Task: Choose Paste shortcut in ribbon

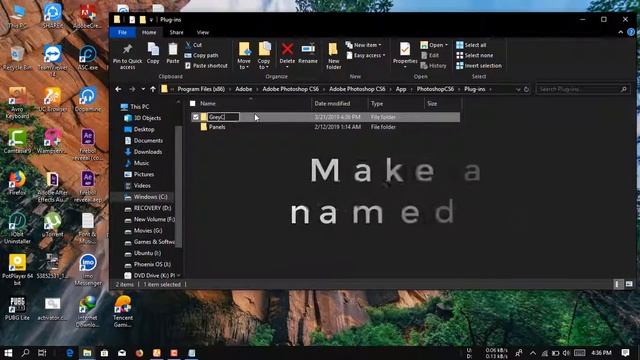Action: point(206,65)
